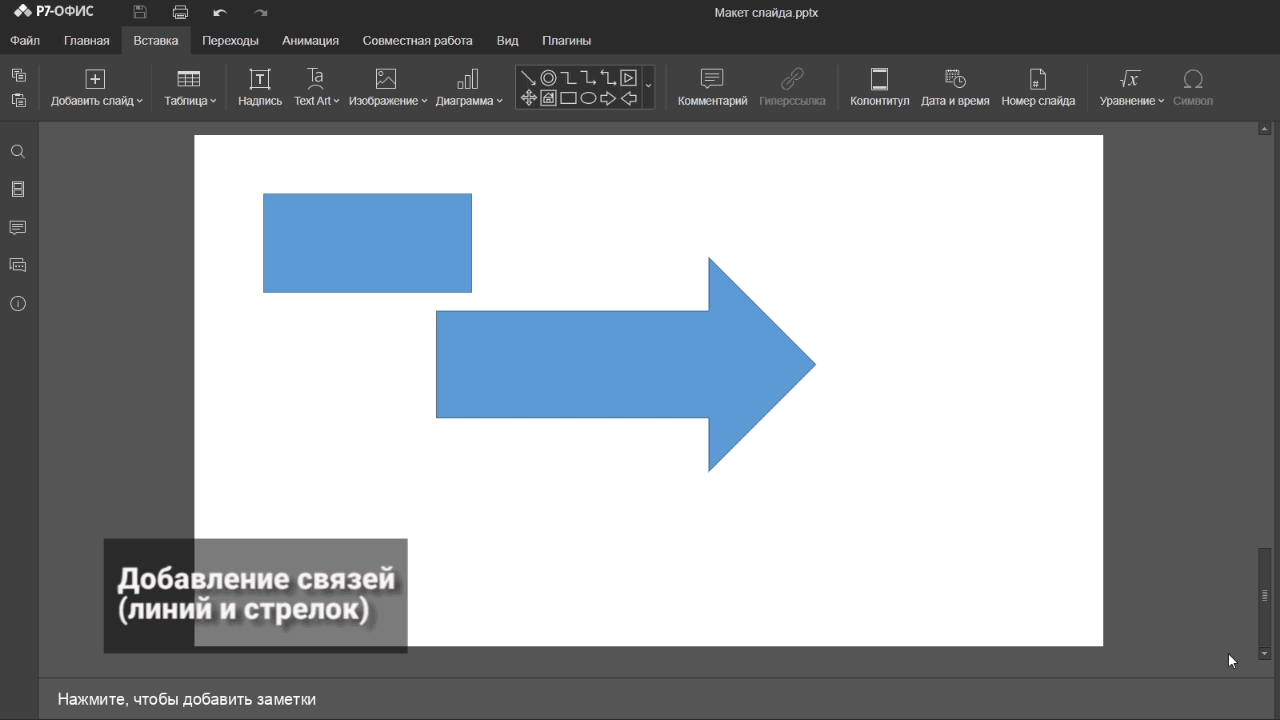This screenshot has height=720, width=1280.
Task: Expand the shapes gallery dropdown
Action: (648, 86)
